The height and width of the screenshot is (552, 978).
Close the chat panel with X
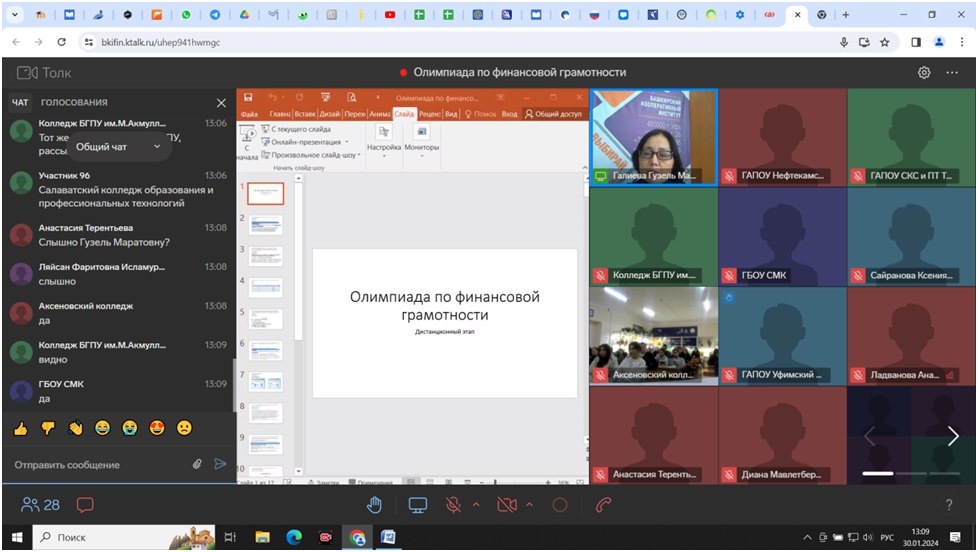click(221, 103)
